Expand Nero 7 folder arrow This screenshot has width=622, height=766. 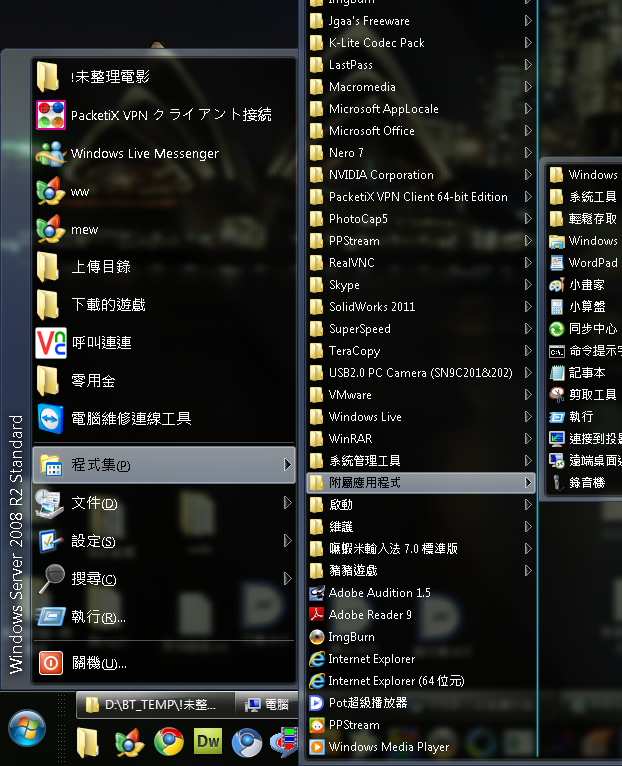[x=528, y=152]
